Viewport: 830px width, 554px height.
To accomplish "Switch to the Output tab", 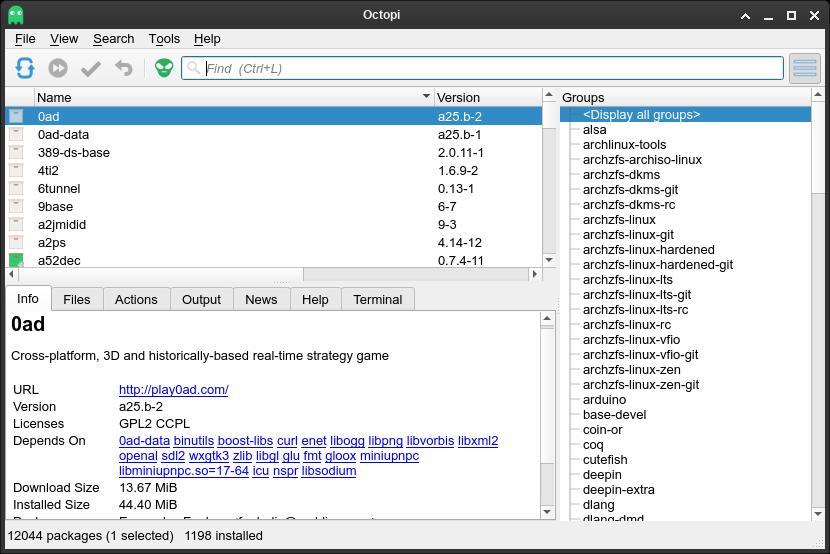I will [201, 299].
